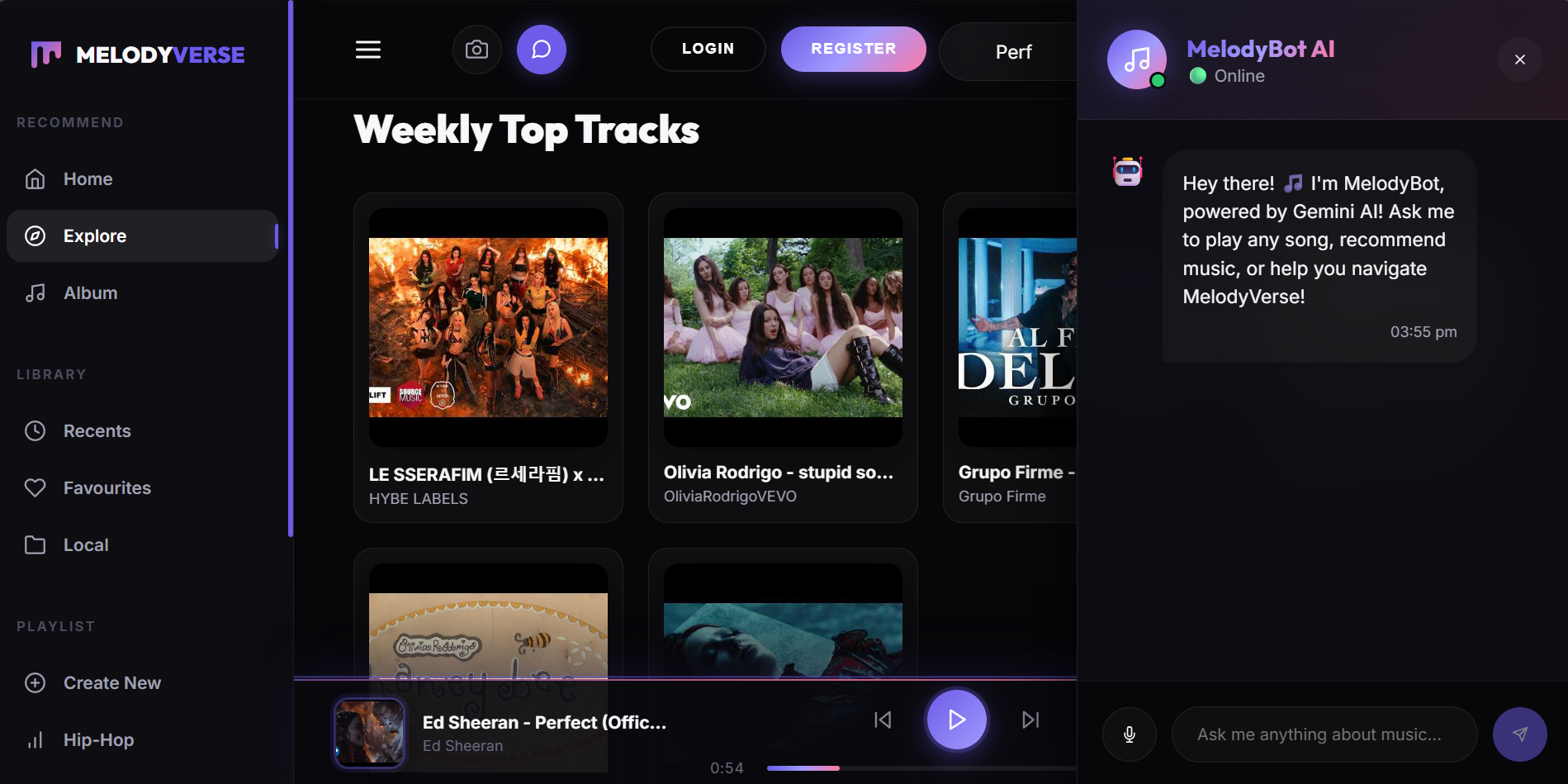Click the Create New plus icon

[35, 683]
